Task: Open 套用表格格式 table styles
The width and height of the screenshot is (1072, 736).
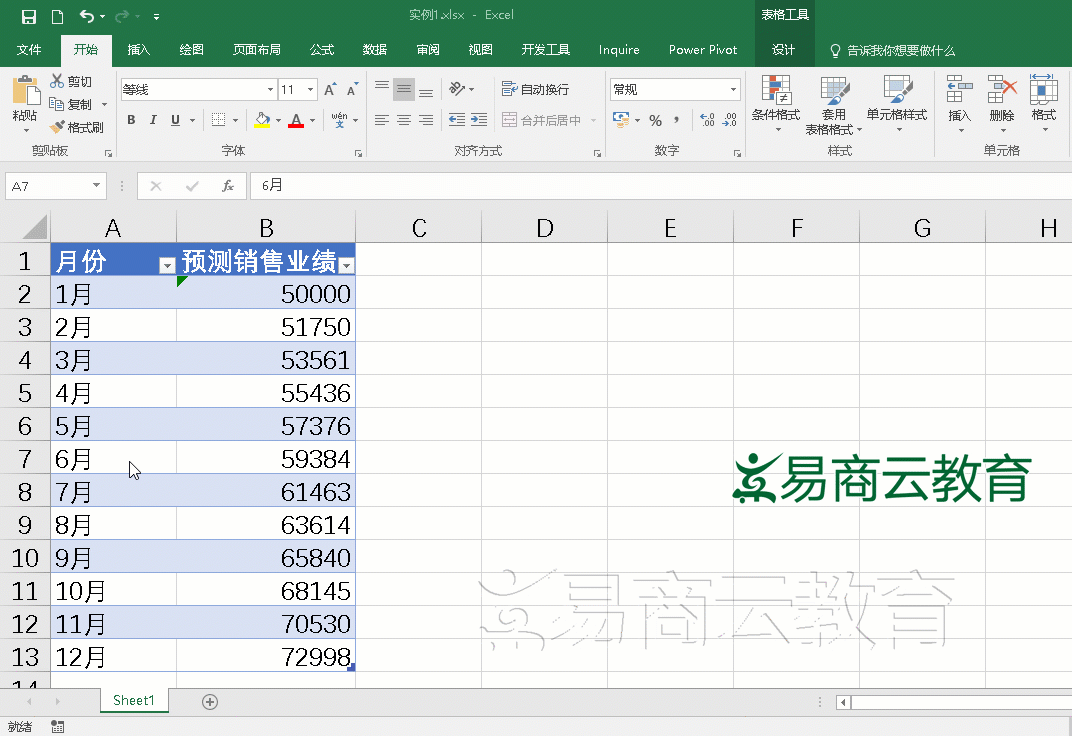Action: [834, 105]
